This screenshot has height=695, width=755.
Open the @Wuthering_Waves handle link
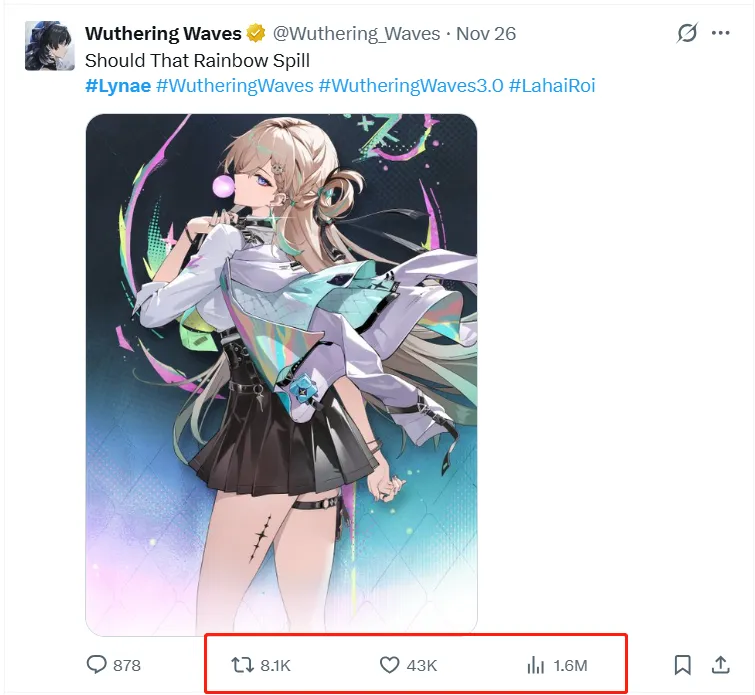click(x=355, y=34)
